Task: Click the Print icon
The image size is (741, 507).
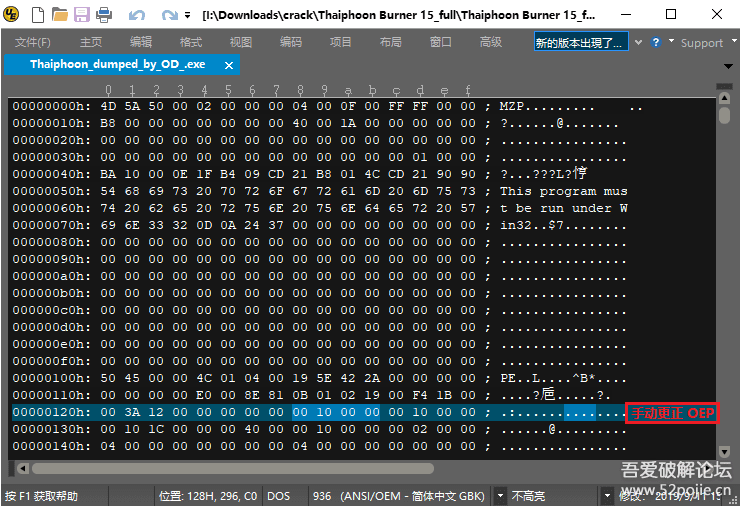Action: tap(104, 15)
